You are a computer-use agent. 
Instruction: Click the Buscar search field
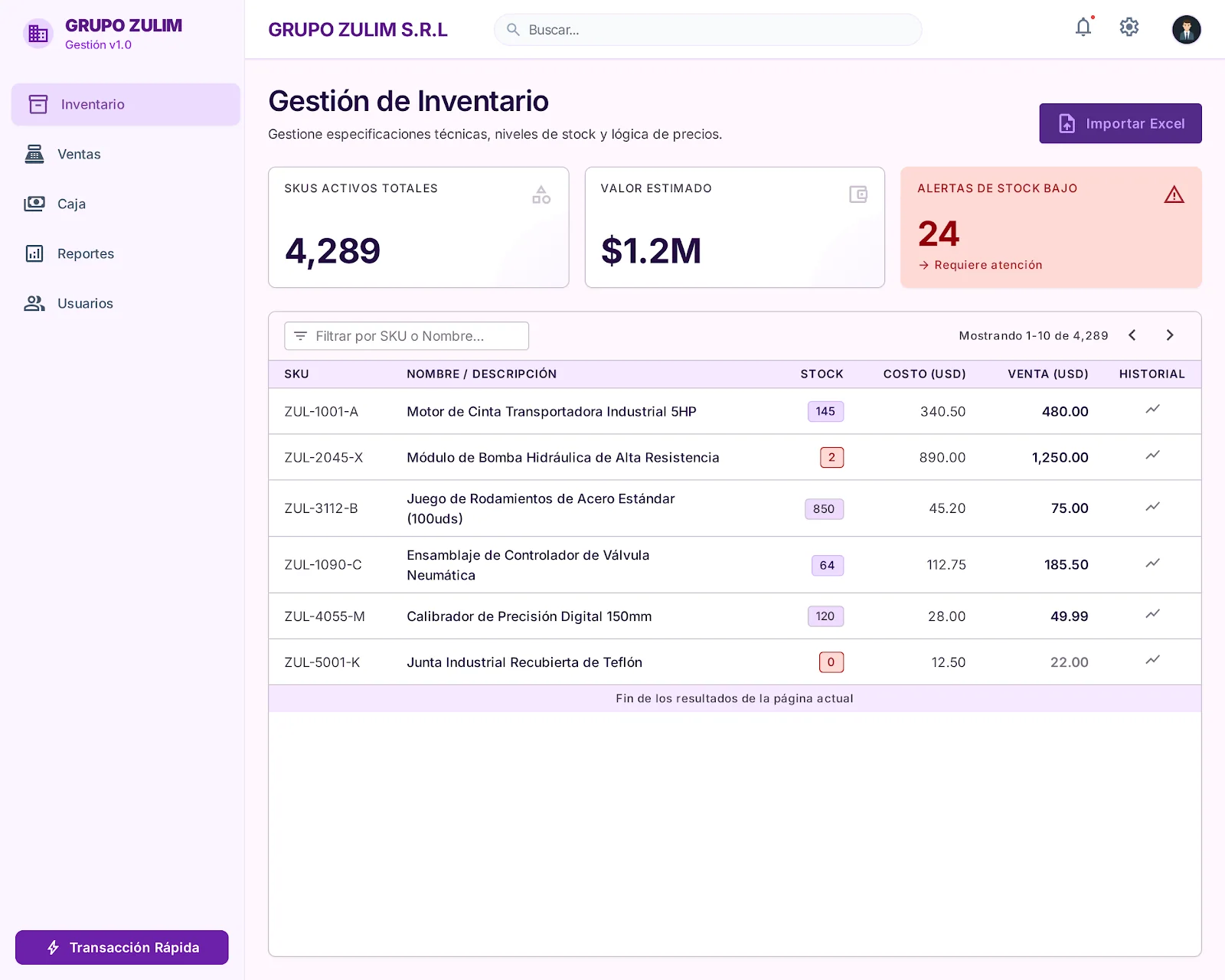707,30
